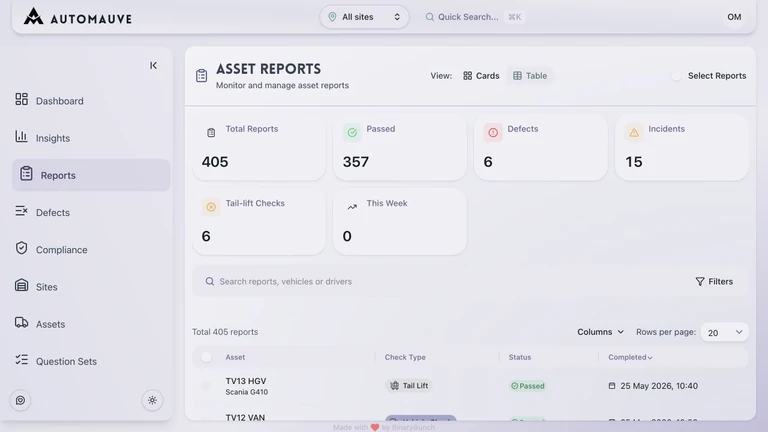Collapse the sidebar with the arrow icon

click(x=153, y=65)
